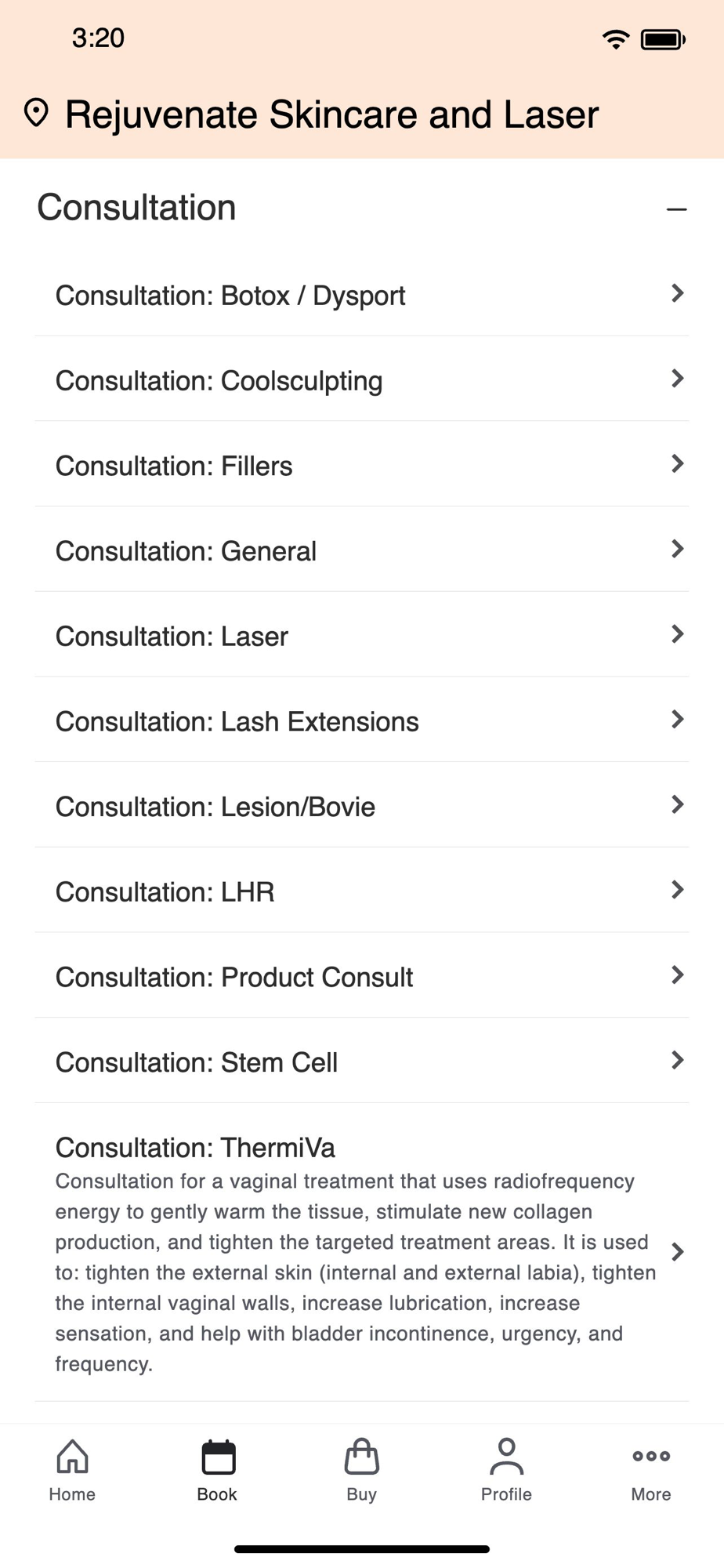Screen dimensions: 724x1568
Task: Tap the Book calendar icon
Action: 217,1457
